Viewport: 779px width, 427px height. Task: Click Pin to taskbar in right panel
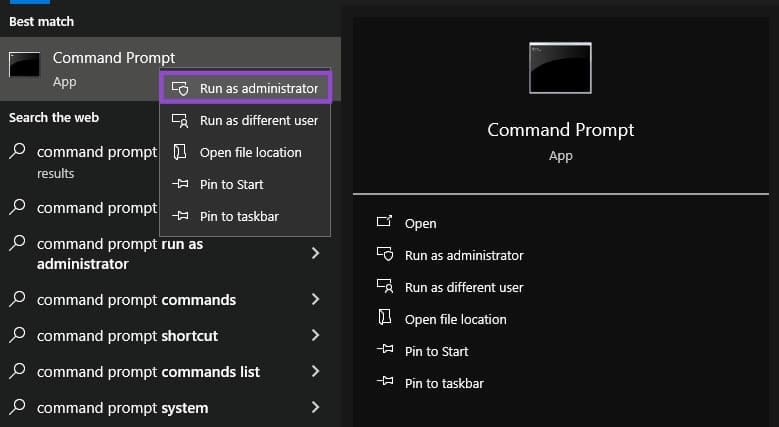point(444,383)
